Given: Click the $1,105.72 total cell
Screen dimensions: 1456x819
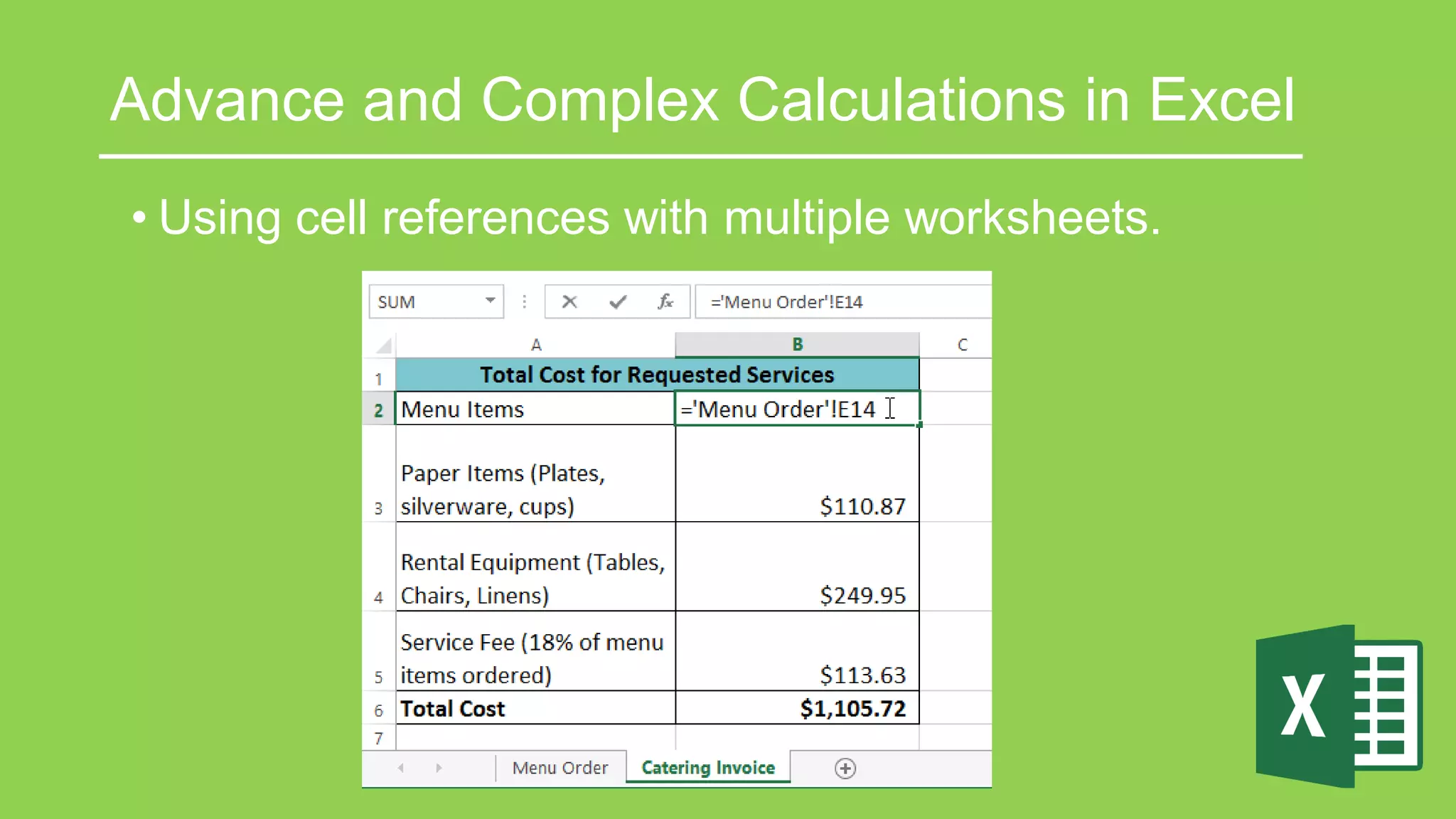Looking at the screenshot, I should click(x=797, y=708).
